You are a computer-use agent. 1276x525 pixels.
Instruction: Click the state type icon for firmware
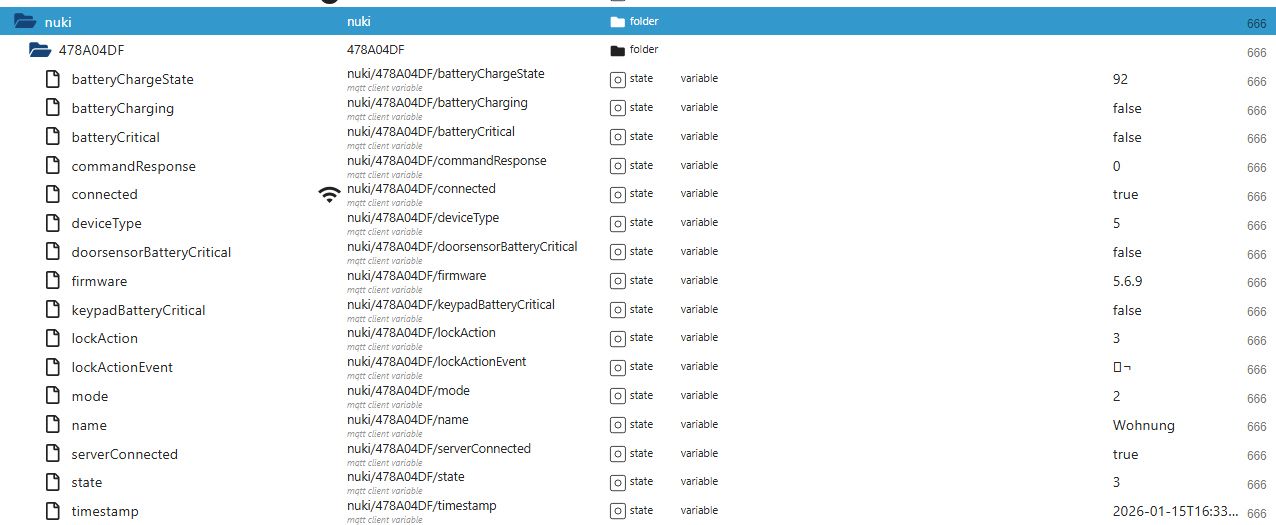coord(618,281)
